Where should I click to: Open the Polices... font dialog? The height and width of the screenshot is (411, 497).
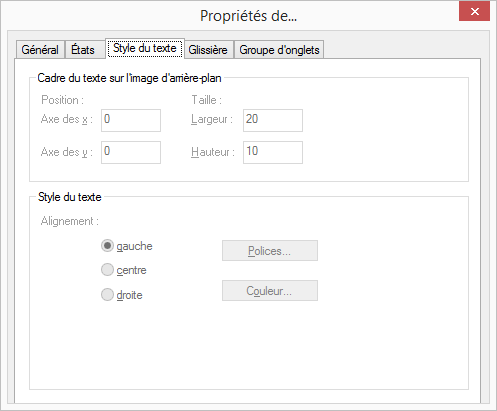[270, 251]
